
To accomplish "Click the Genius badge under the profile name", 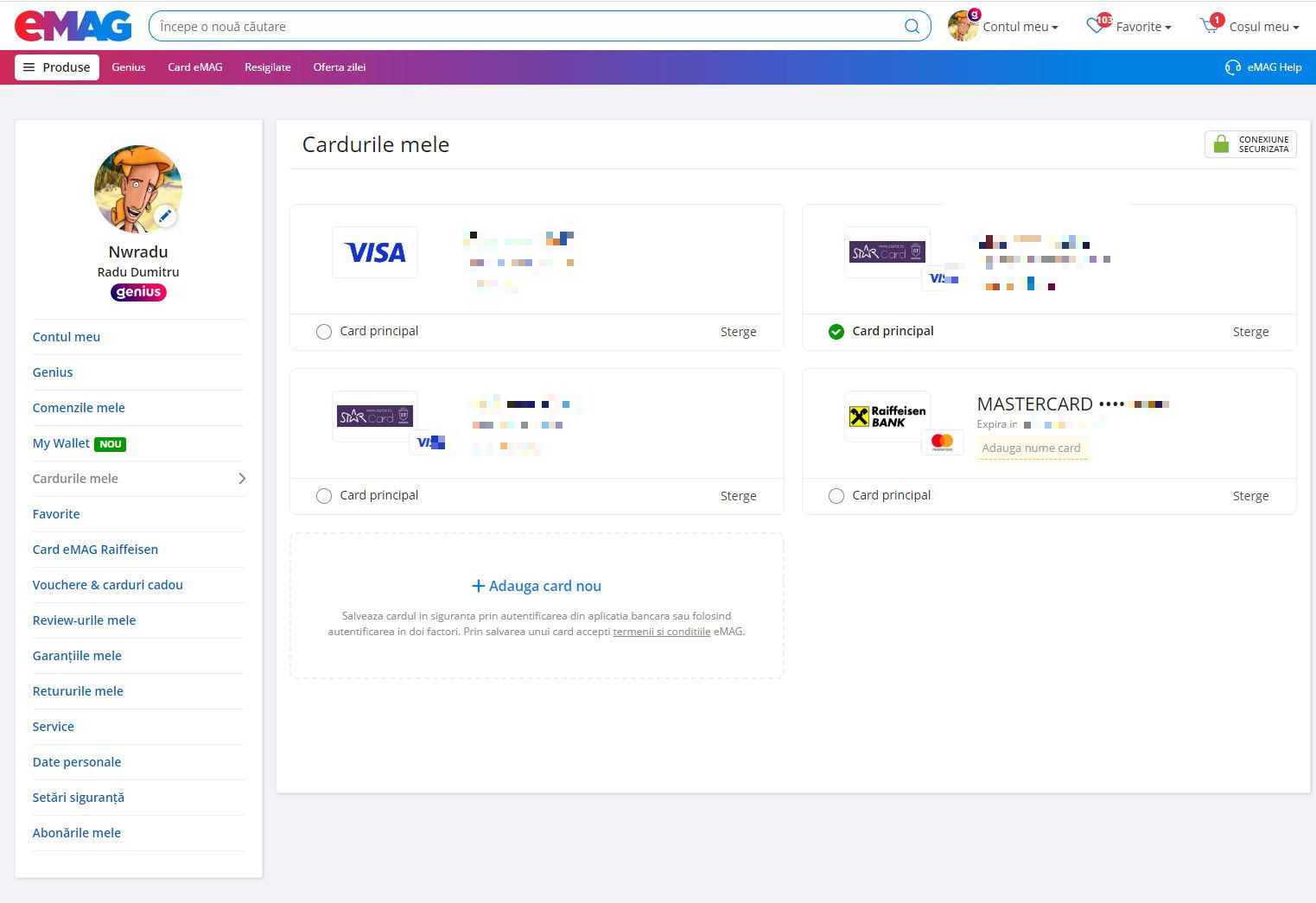I will [138, 292].
